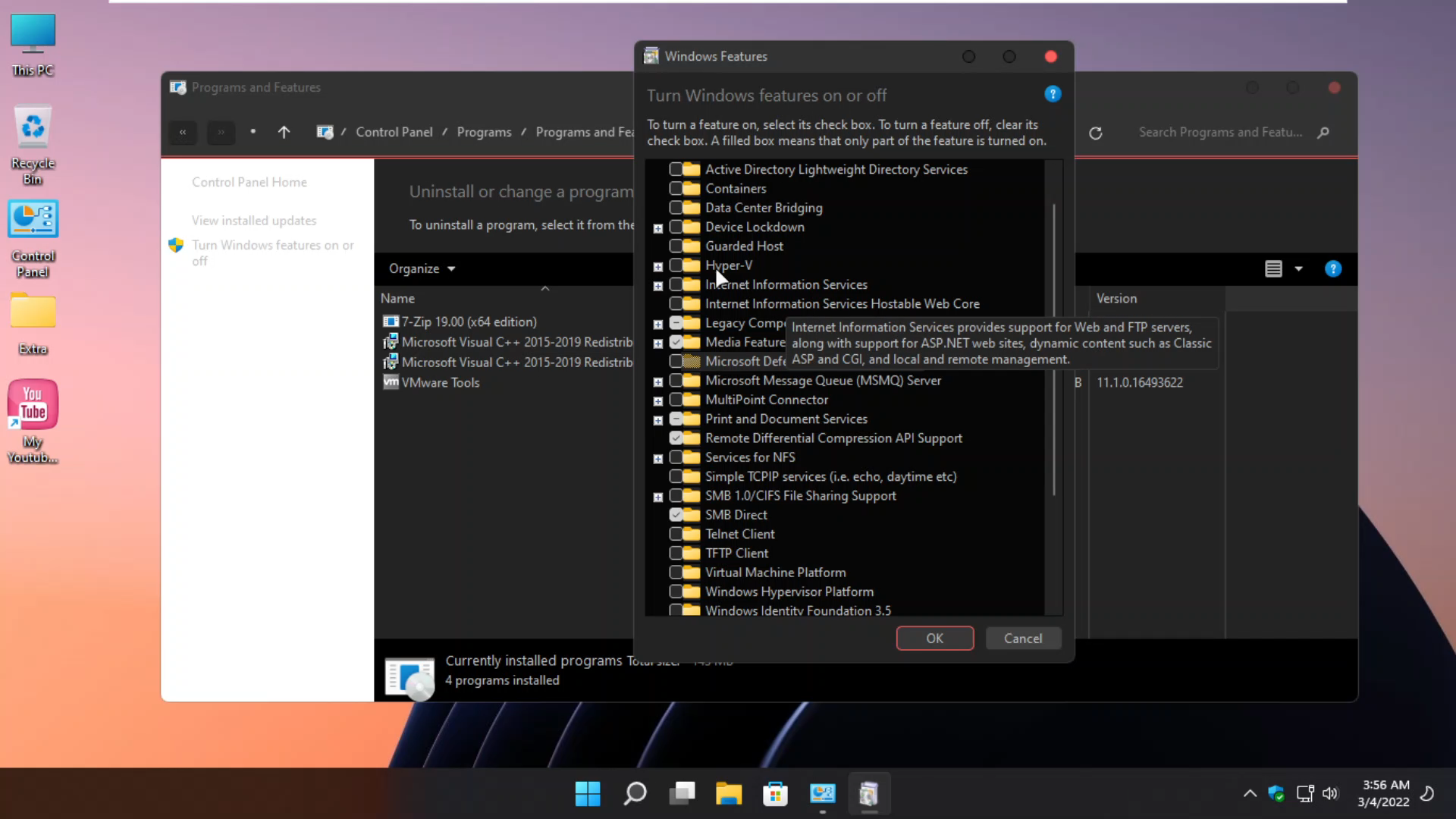The height and width of the screenshot is (819, 1456).
Task: Open File Explorer from the taskbar
Action: pos(729,794)
